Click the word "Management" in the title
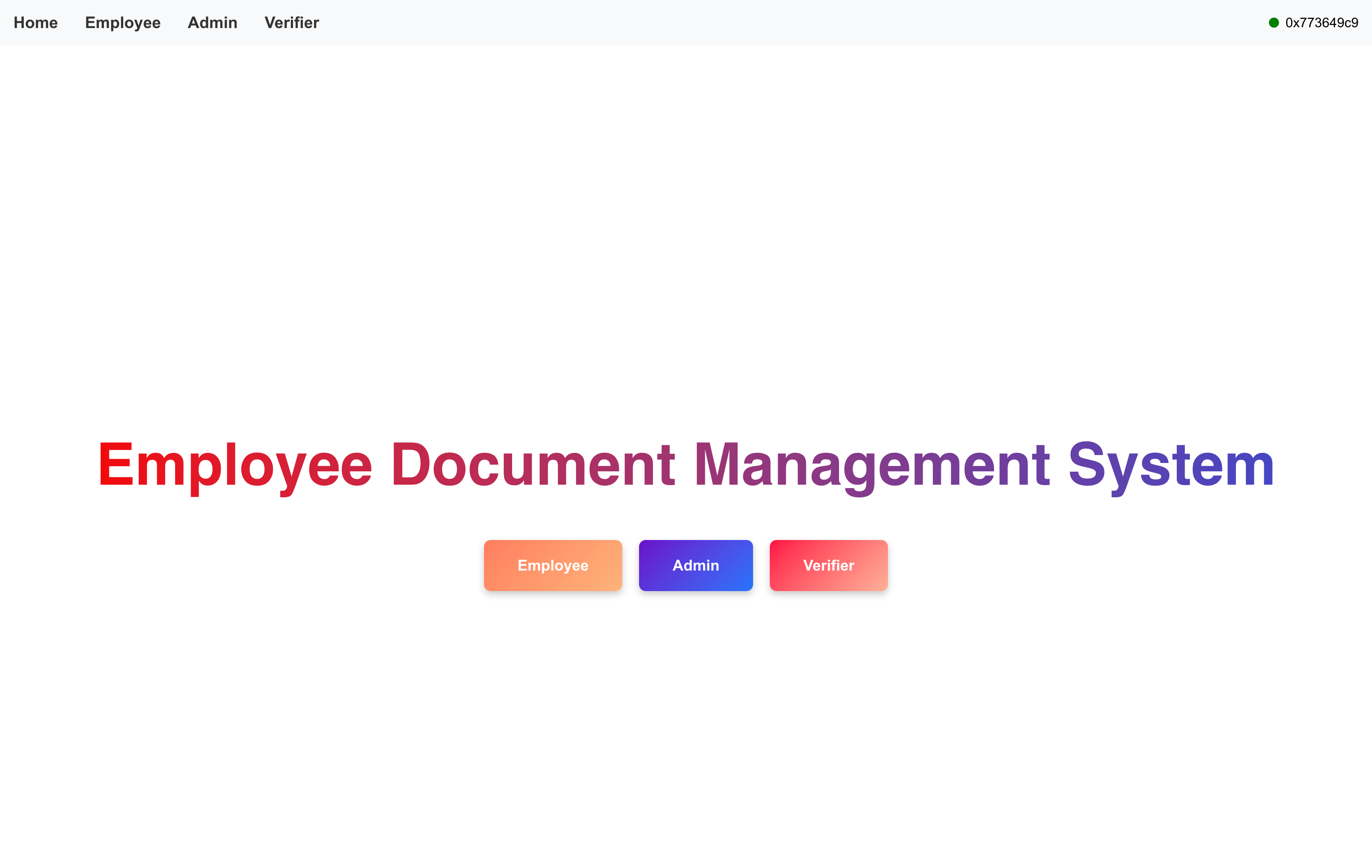This screenshot has width=1372, height=868. (871, 465)
